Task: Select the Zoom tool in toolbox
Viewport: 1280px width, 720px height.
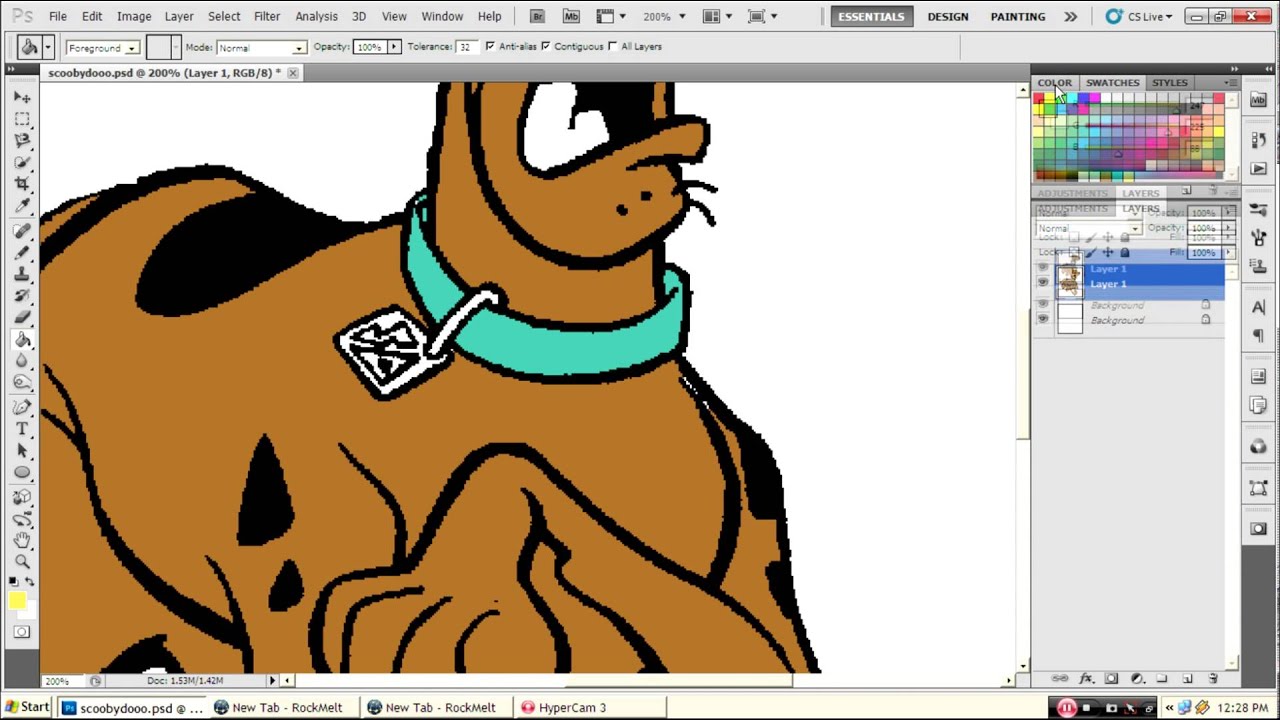Action: [x=22, y=562]
